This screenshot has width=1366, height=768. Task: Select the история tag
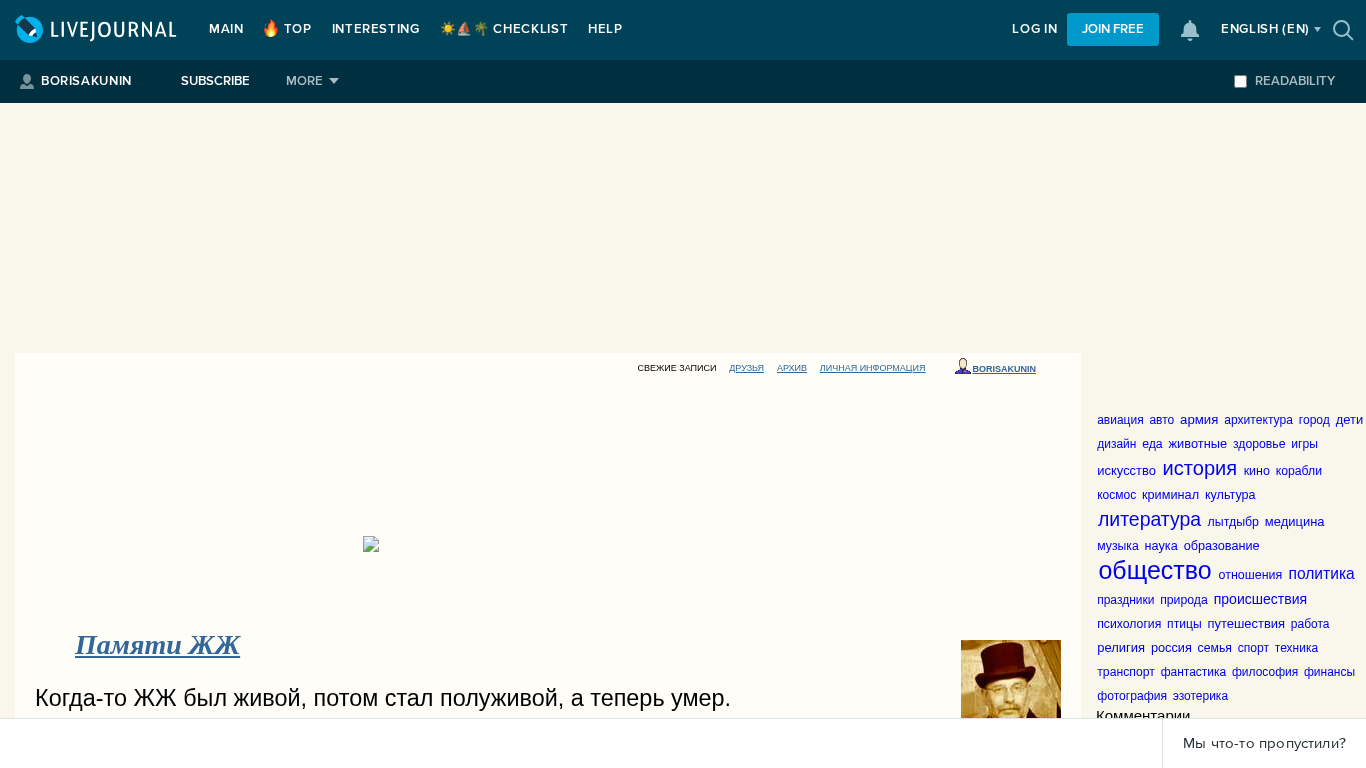click(1199, 468)
